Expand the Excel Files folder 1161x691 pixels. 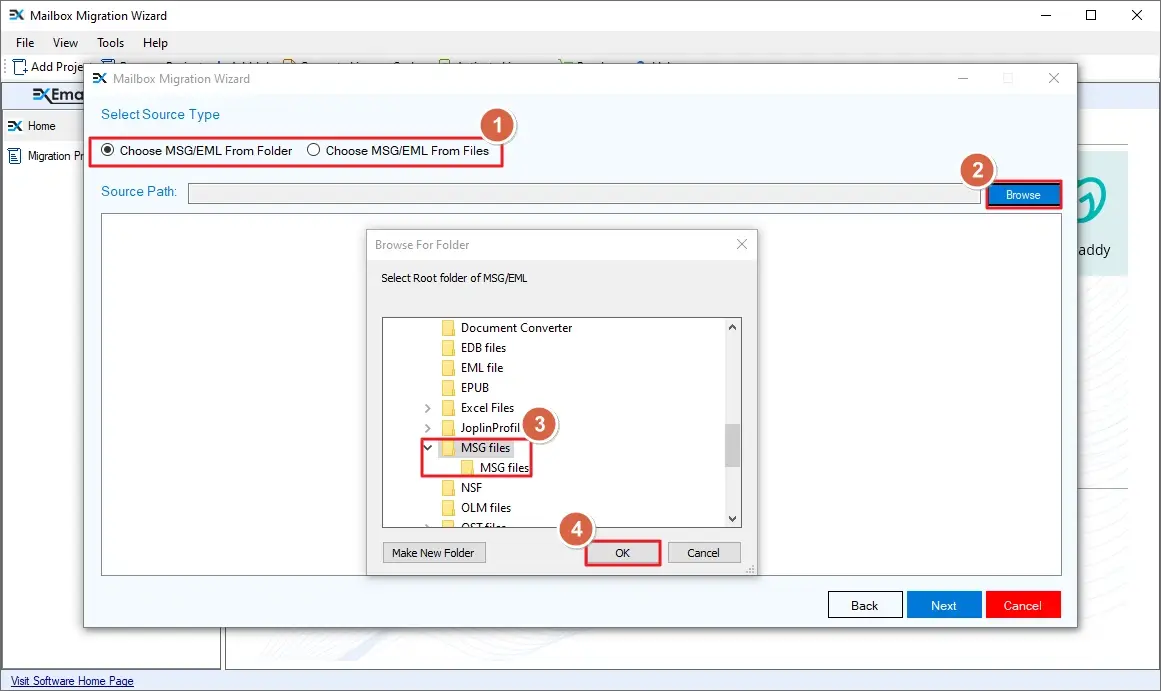pos(427,407)
